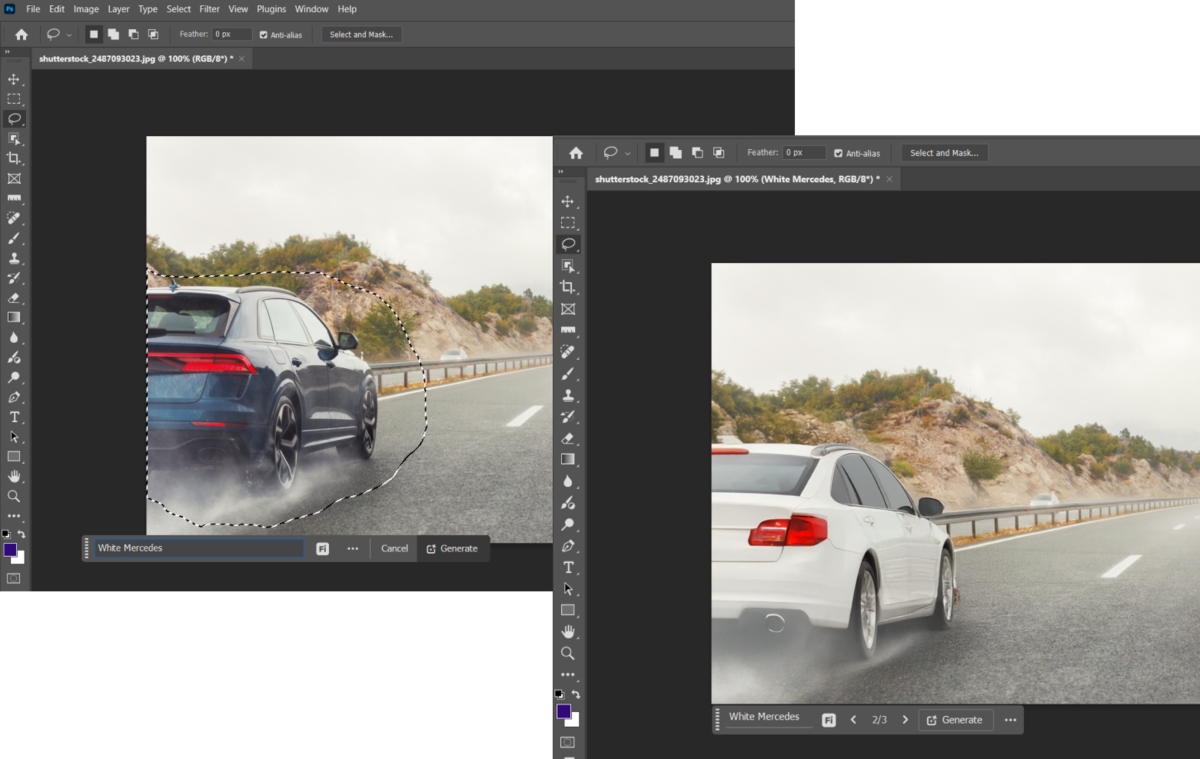This screenshot has width=1200, height=759.
Task: Select Spot Healing Brush in back window
Action: pos(14,218)
